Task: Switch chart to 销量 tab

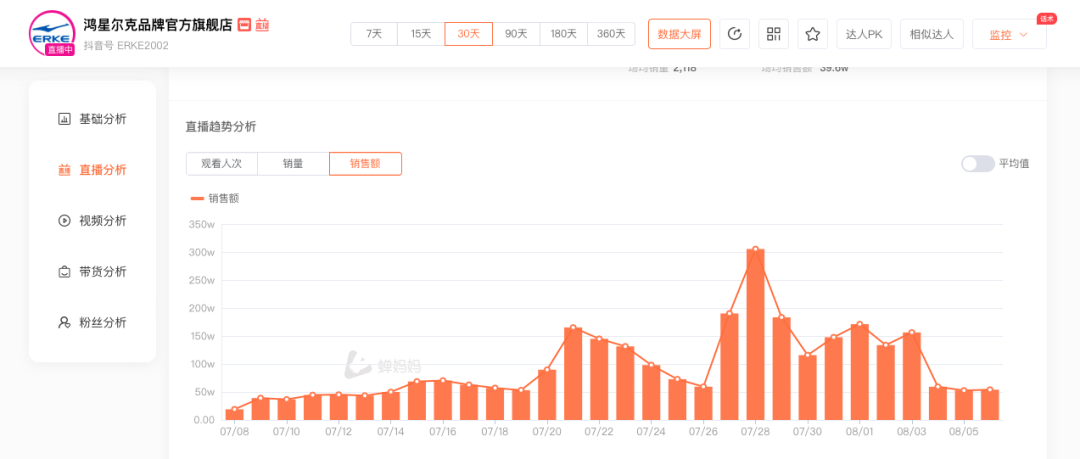Action: tap(293, 164)
